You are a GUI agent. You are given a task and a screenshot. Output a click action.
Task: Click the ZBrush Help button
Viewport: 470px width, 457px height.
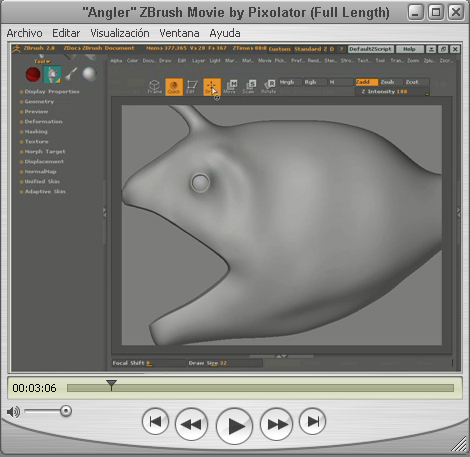(409, 49)
